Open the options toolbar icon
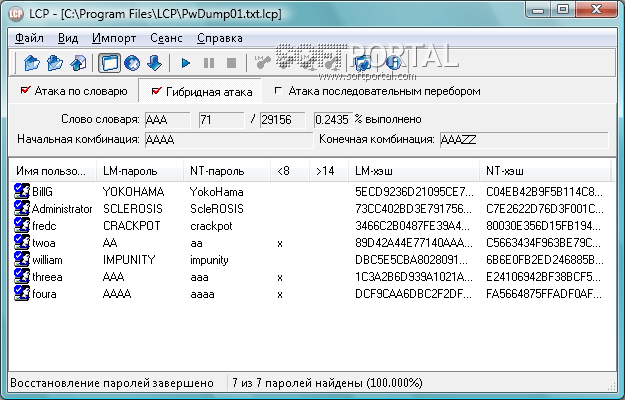 tap(362, 63)
